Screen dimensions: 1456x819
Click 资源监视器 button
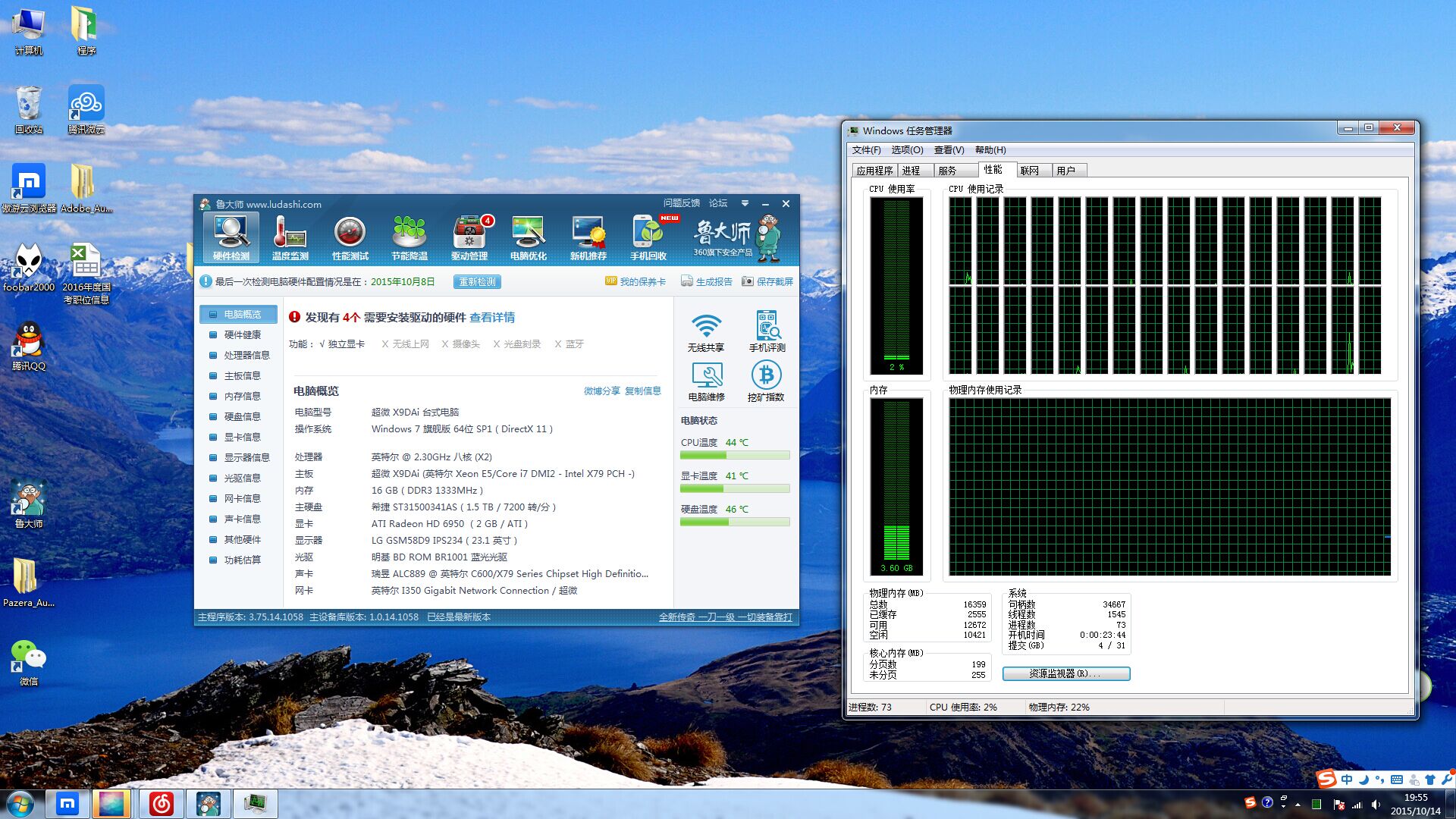(x=1066, y=673)
